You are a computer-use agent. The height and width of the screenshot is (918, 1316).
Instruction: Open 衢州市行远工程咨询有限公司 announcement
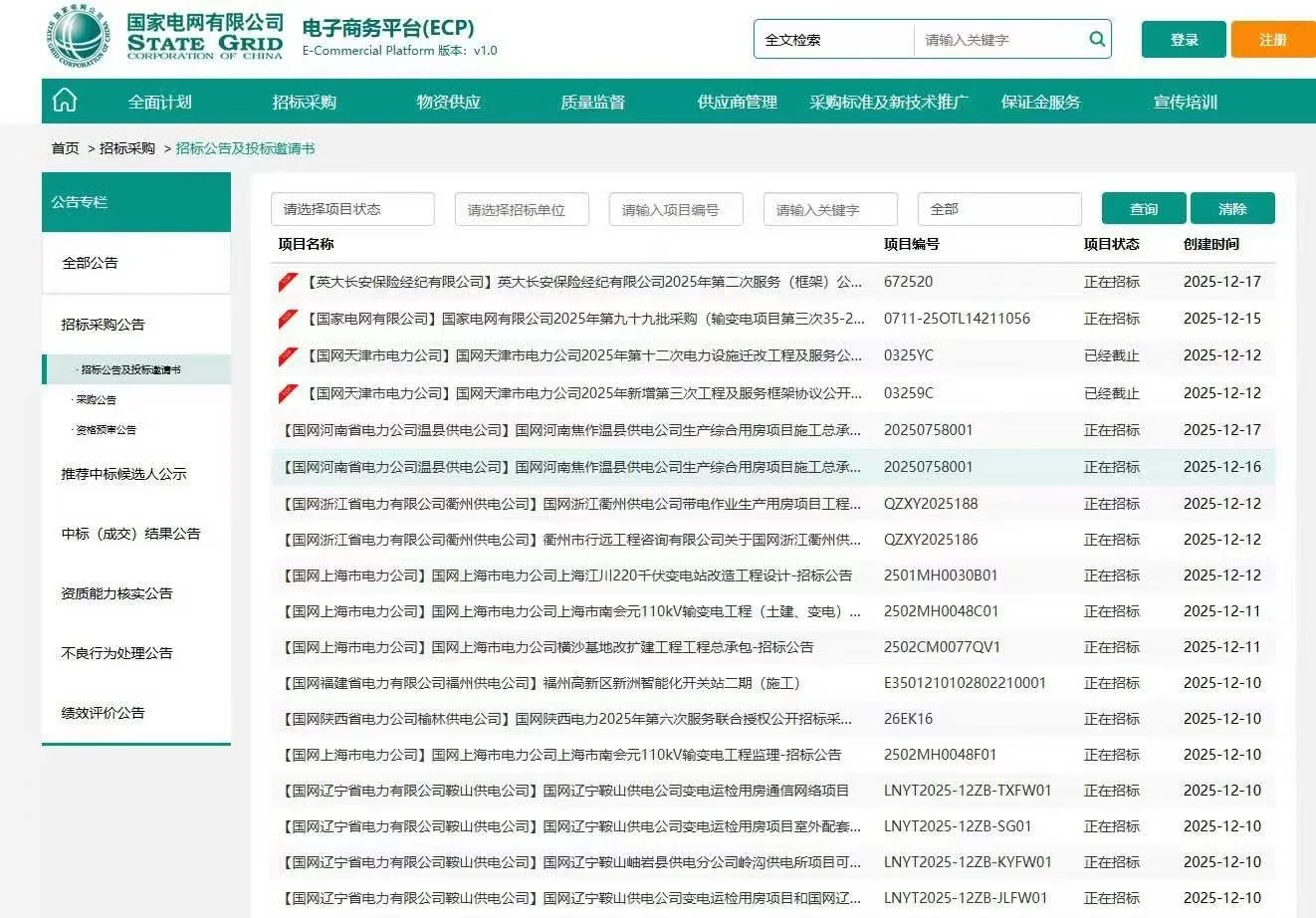[571, 540]
